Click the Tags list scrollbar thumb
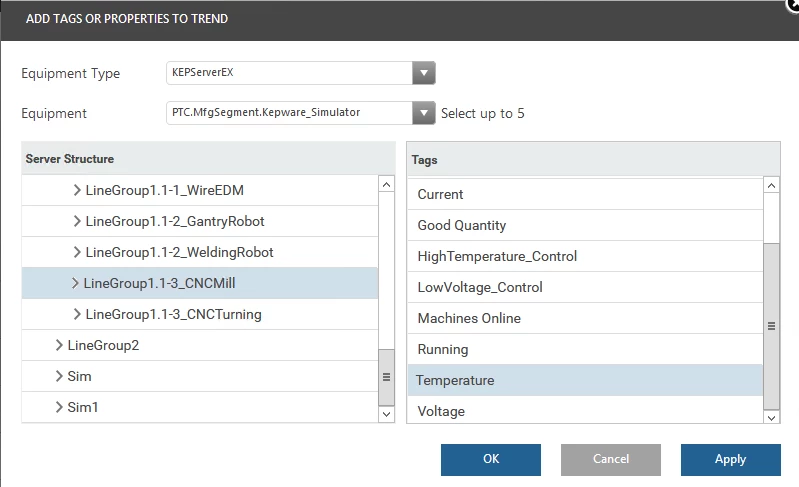The width and height of the screenshot is (799, 487). pos(771,326)
